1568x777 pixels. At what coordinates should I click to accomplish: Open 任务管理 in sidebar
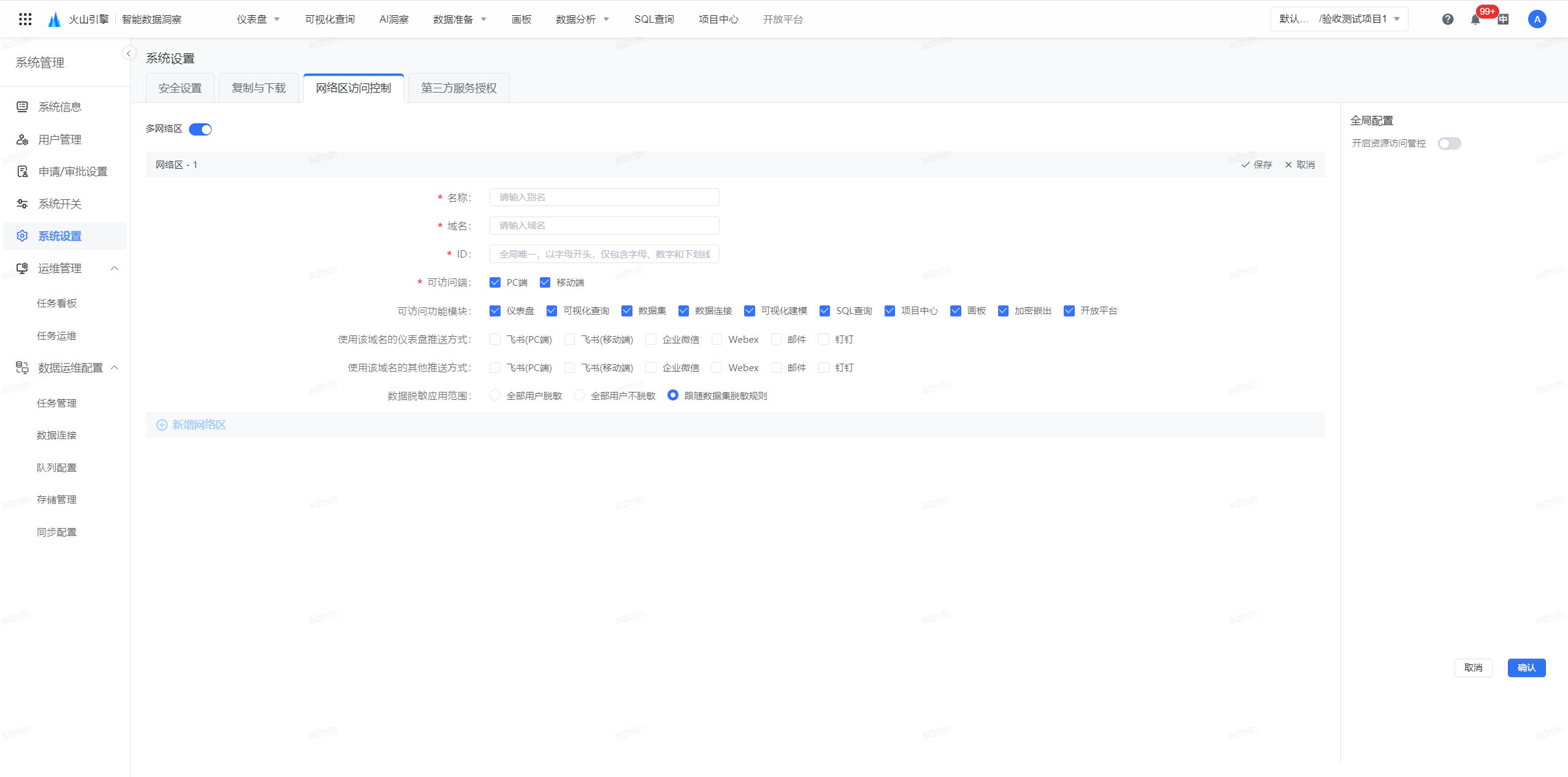pos(56,403)
